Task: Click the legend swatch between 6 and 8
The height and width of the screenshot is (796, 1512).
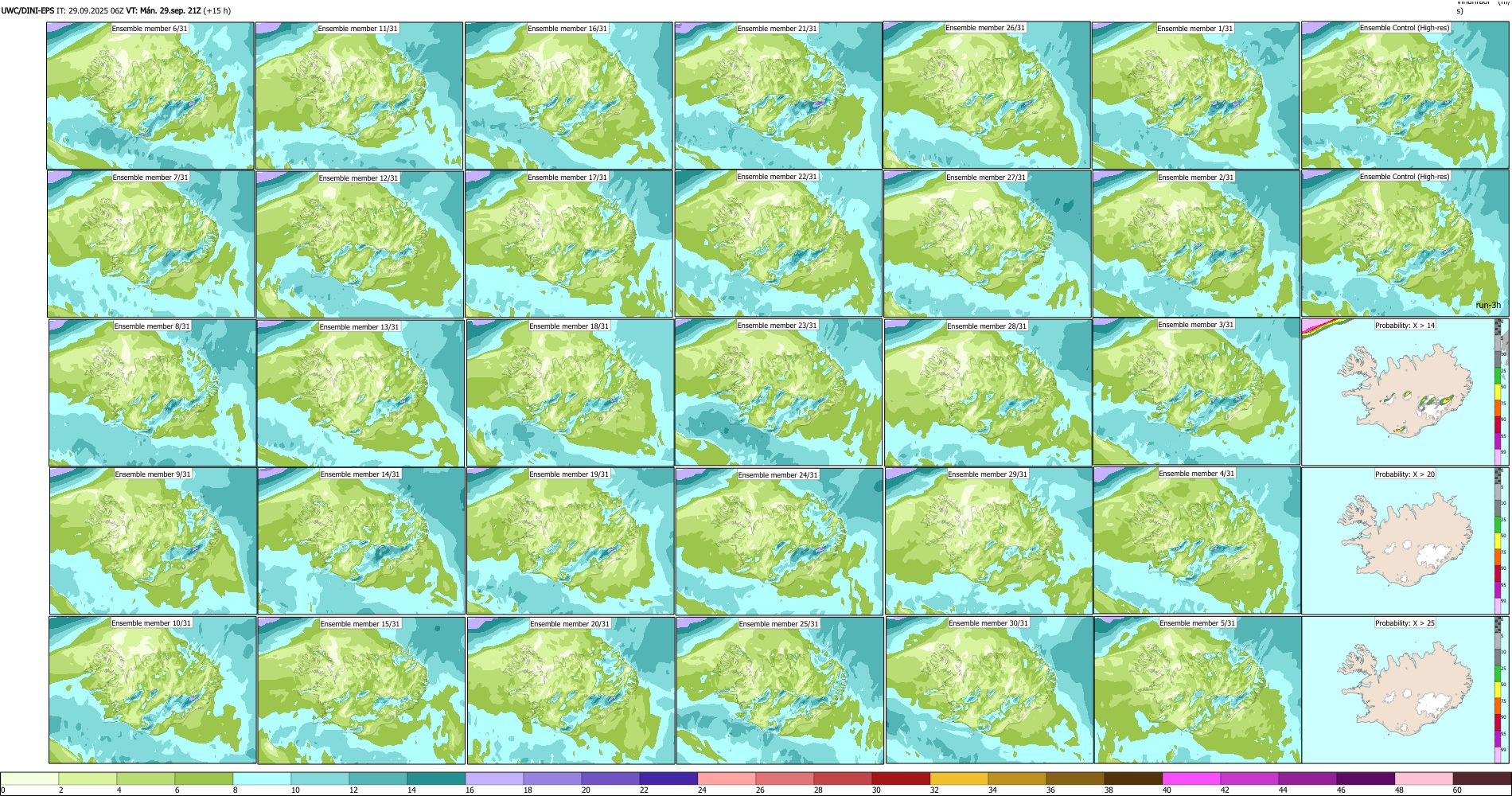Action: click(x=204, y=778)
